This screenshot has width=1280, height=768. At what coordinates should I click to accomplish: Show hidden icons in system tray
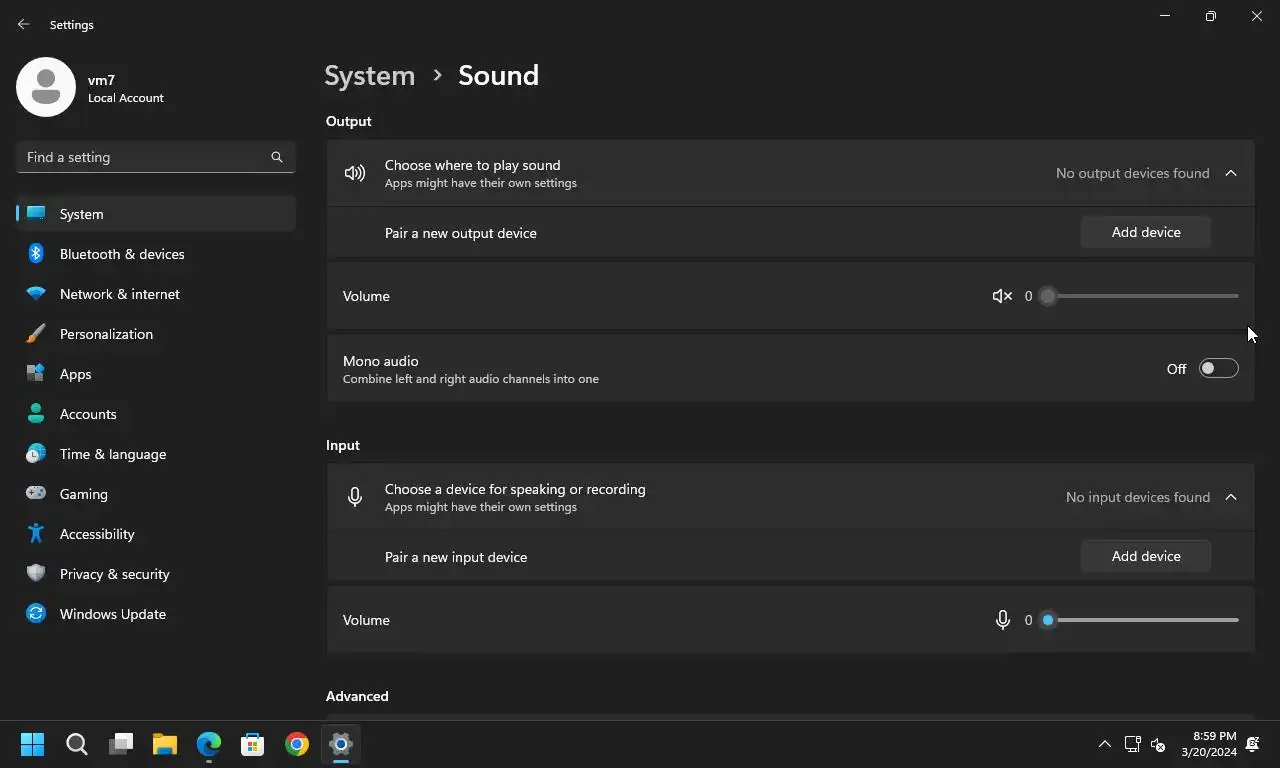pos(1104,744)
